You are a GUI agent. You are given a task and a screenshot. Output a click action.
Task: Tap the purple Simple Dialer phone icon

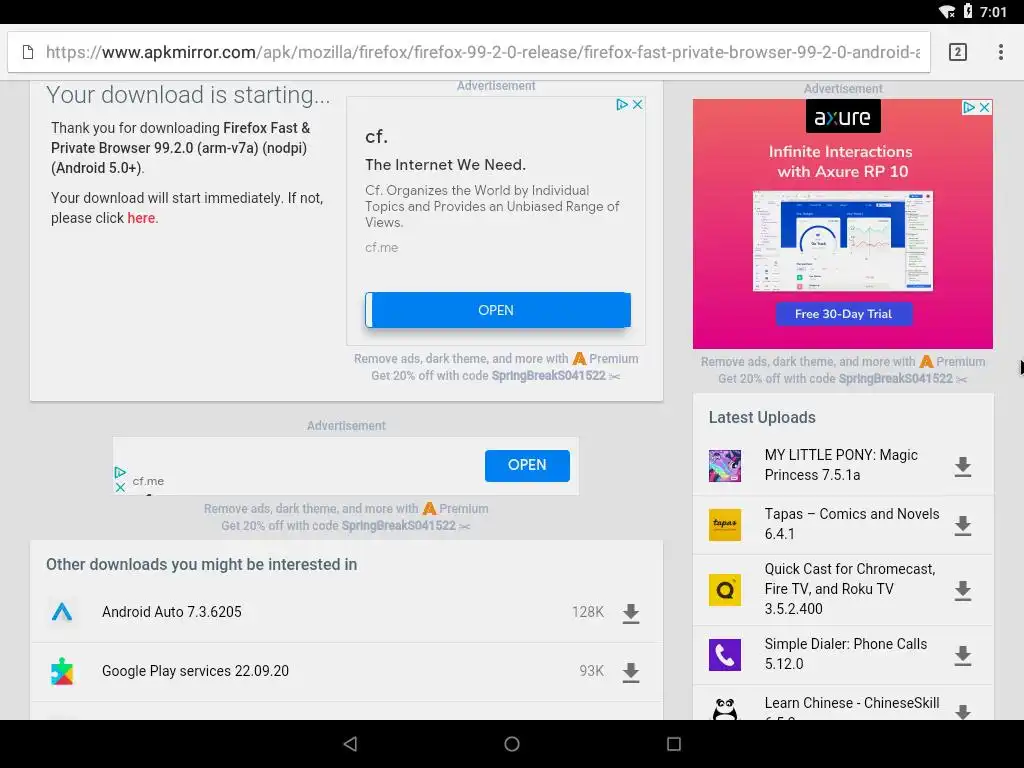725,654
